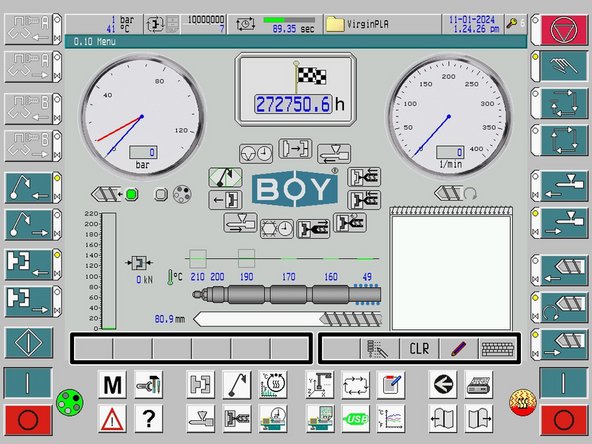Viewport: 592px width, 444px height.
Task: Toggle mold close key with right arrow
Action: 29,301
